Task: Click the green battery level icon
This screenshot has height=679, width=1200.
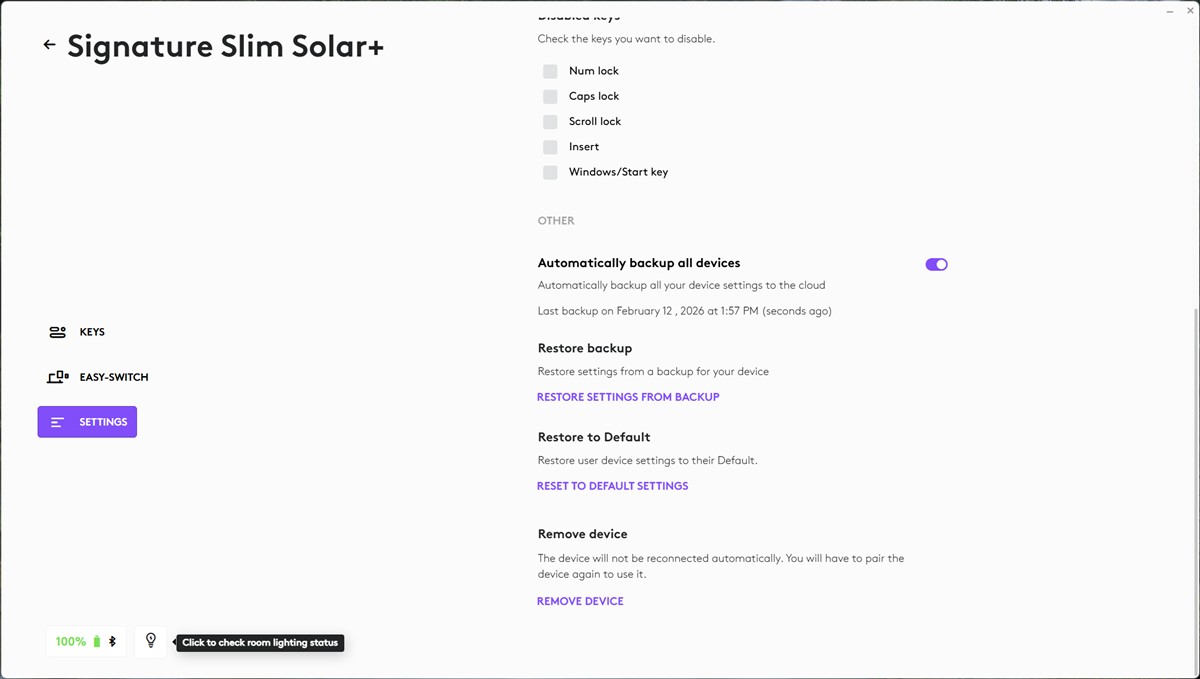Action: [x=97, y=642]
